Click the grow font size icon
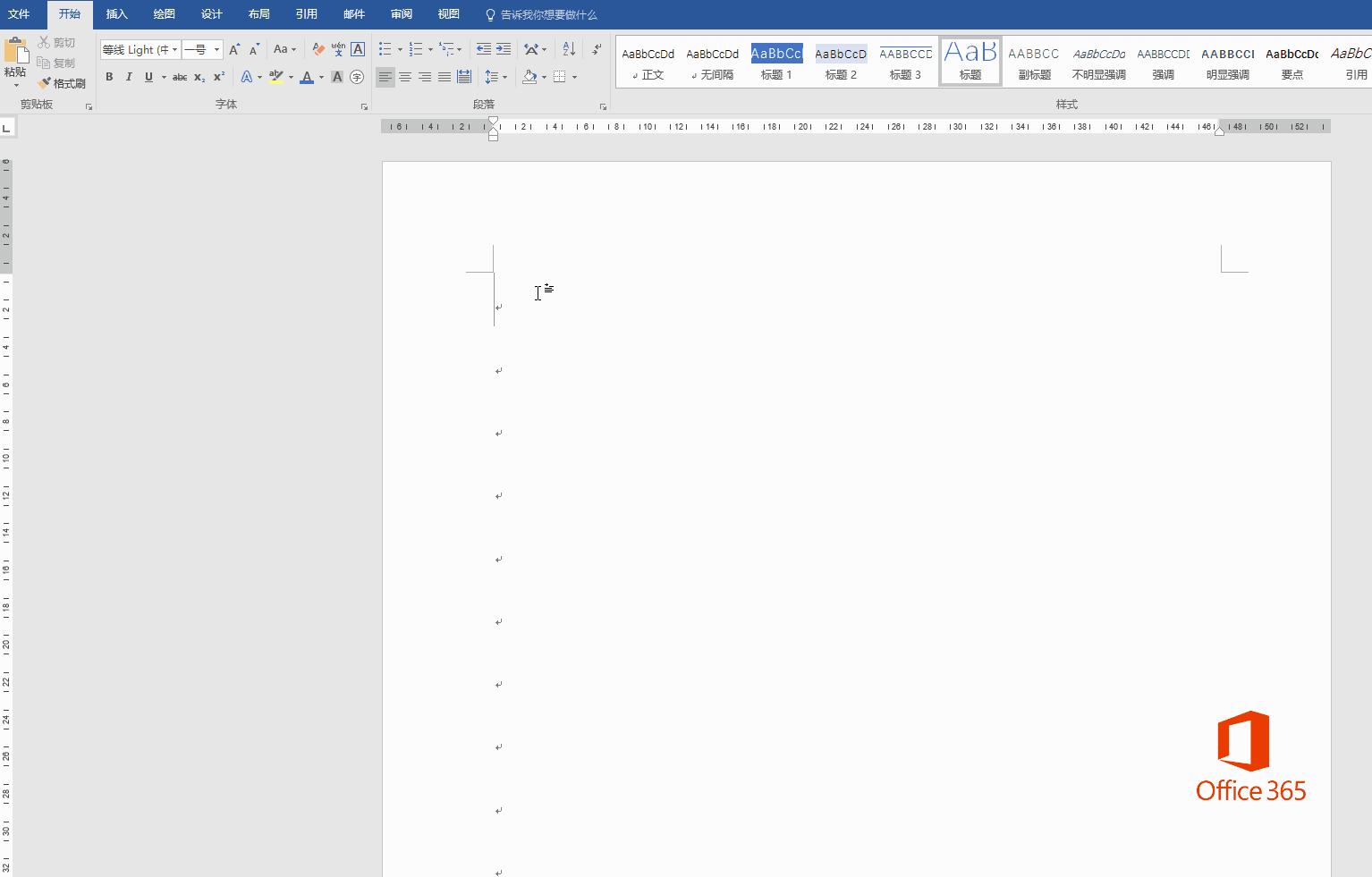The height and width of the screenshot is (877, 1372). [x=234, y=49]
